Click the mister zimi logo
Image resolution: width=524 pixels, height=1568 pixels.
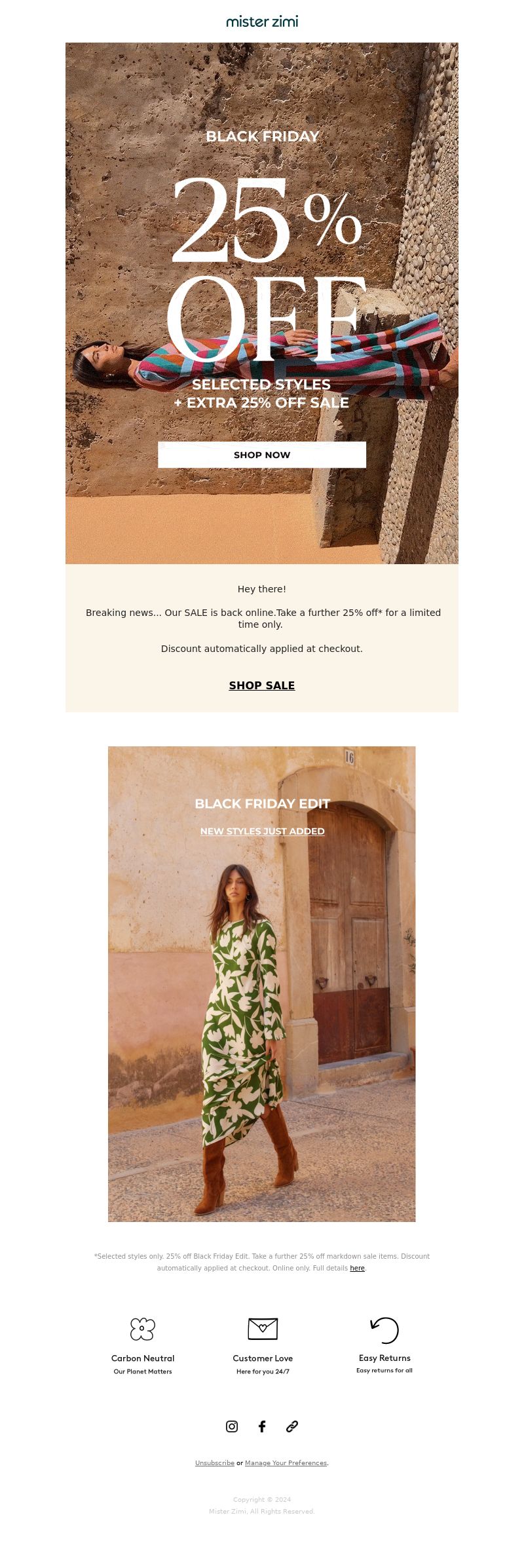pyautogui.click(x=262, y=22)
